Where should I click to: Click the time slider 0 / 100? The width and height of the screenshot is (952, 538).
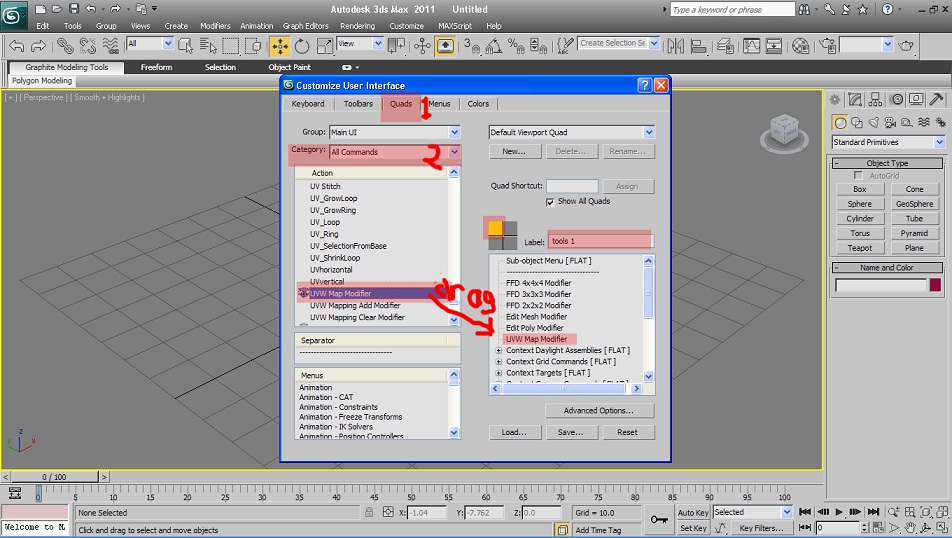tap(54, 477)
